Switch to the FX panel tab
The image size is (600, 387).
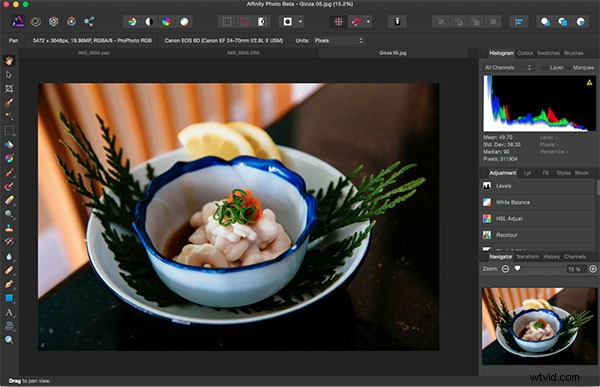click(545, 173)
